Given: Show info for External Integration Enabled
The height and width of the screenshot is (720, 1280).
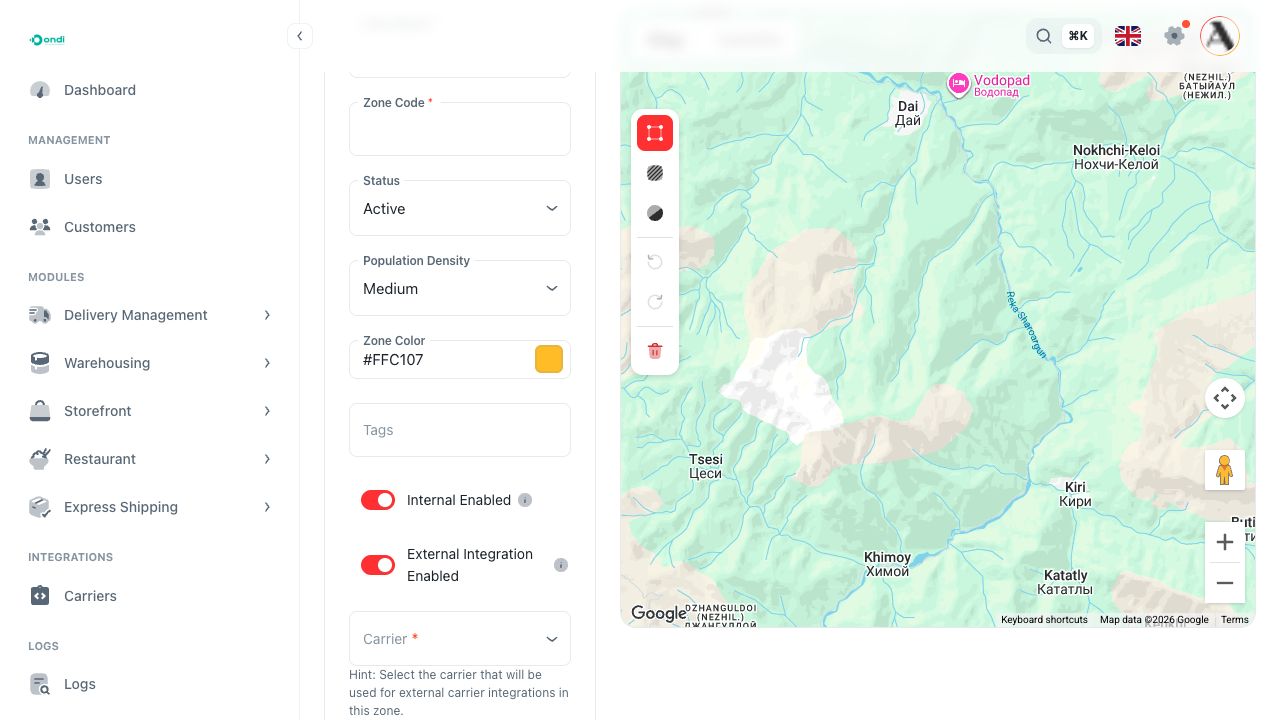Looking at the screenshot, I should (x=561, y=565).
